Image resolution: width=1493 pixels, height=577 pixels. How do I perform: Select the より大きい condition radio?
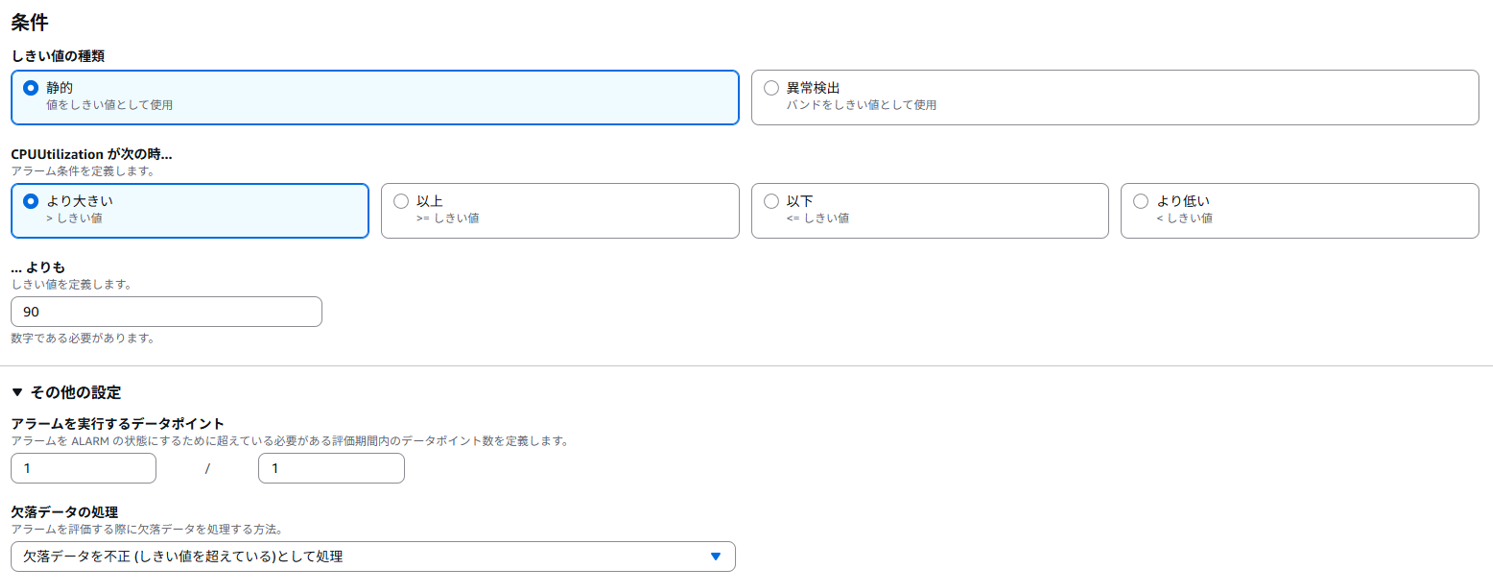(x=31, y=201)
